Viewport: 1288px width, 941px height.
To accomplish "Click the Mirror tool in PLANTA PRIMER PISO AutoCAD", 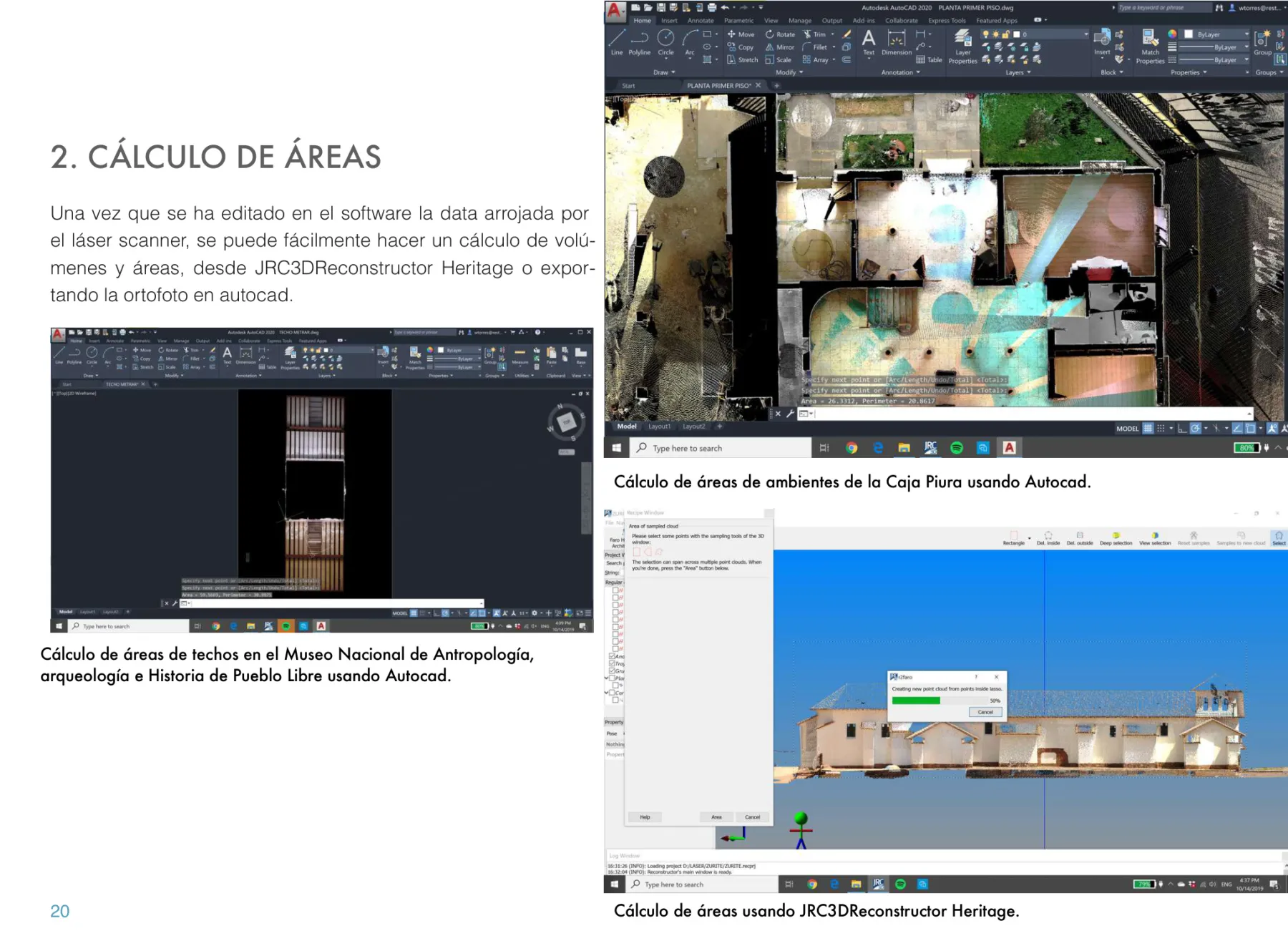I will pos(780,47).
